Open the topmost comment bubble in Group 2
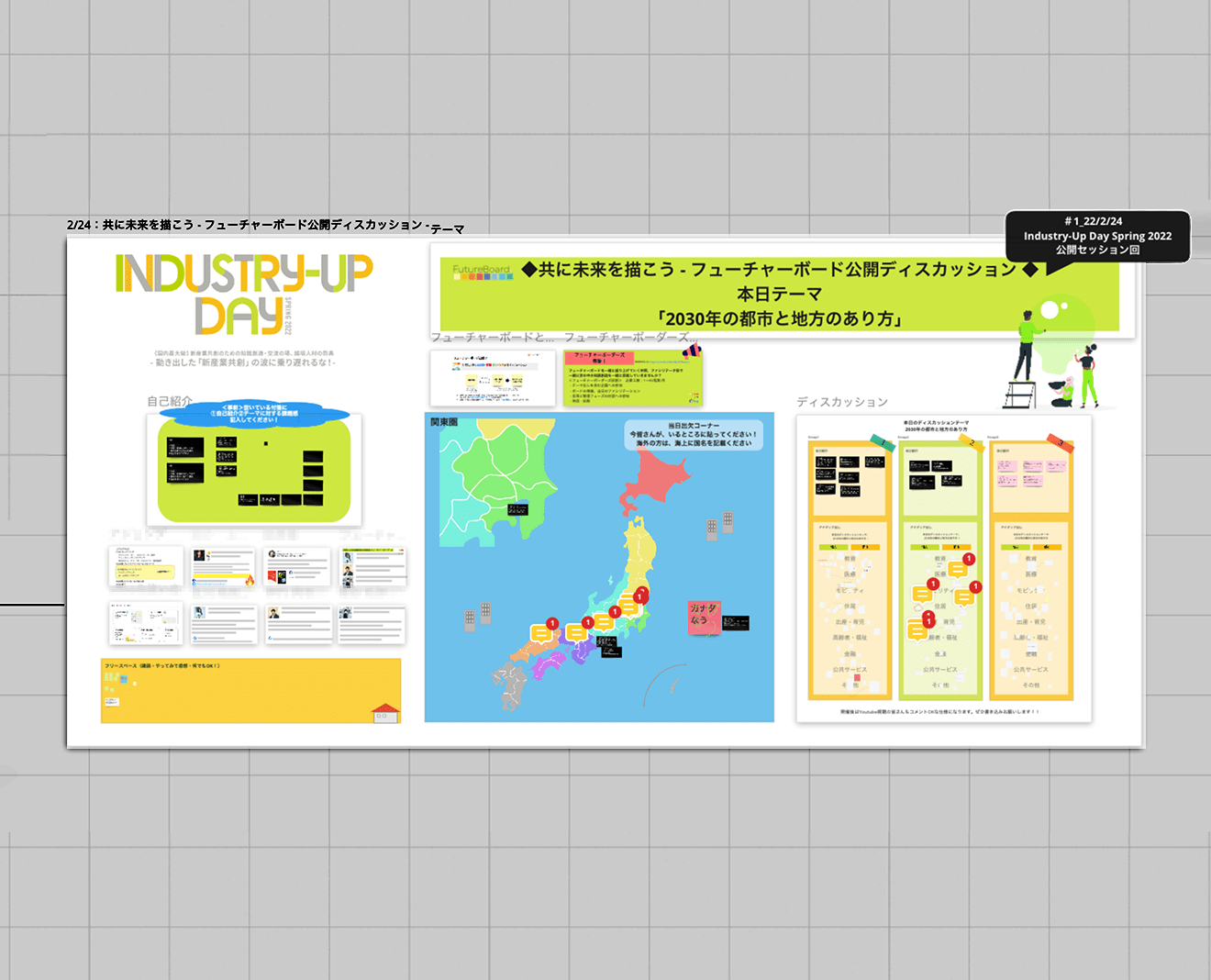The image size is (1211, 980). pos(958,569)
